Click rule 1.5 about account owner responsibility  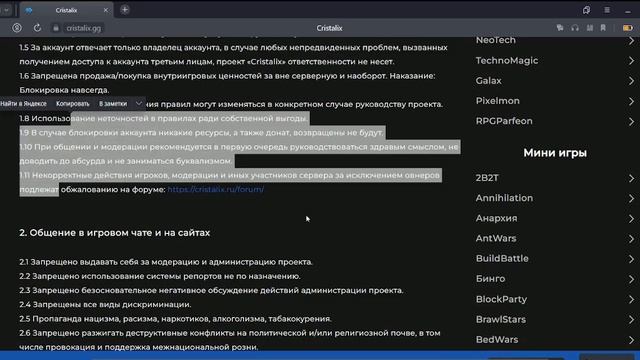pyautogui.click(x=233, y=55)
